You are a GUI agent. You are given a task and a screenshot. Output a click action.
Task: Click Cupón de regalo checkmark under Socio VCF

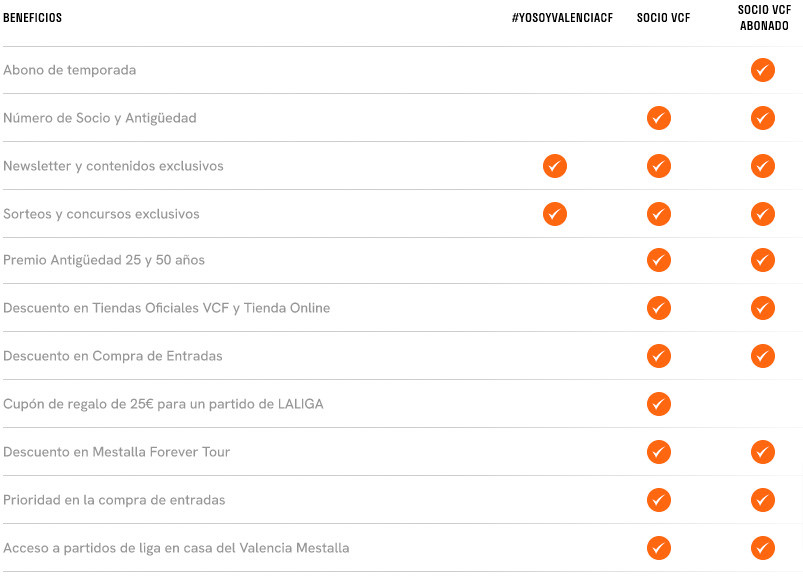coord(658,404)
